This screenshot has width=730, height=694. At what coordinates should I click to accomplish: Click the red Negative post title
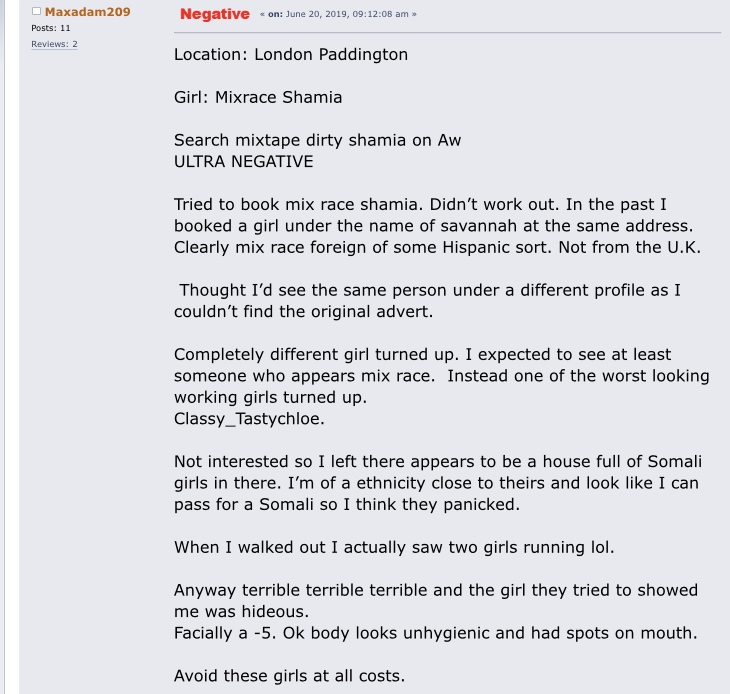(x=215, y=14)
